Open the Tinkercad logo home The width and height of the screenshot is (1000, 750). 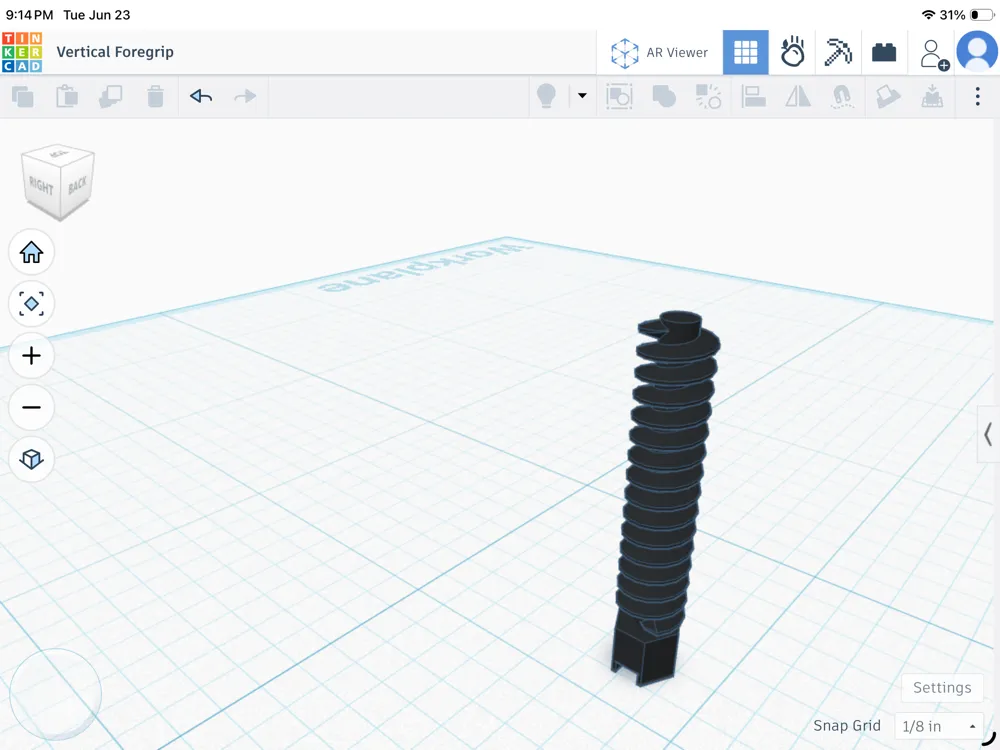[x=22, y=52]
